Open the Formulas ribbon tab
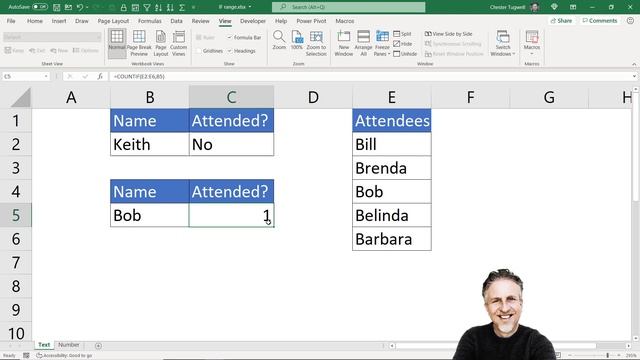 pyautogui.click(x=149, y=21)
